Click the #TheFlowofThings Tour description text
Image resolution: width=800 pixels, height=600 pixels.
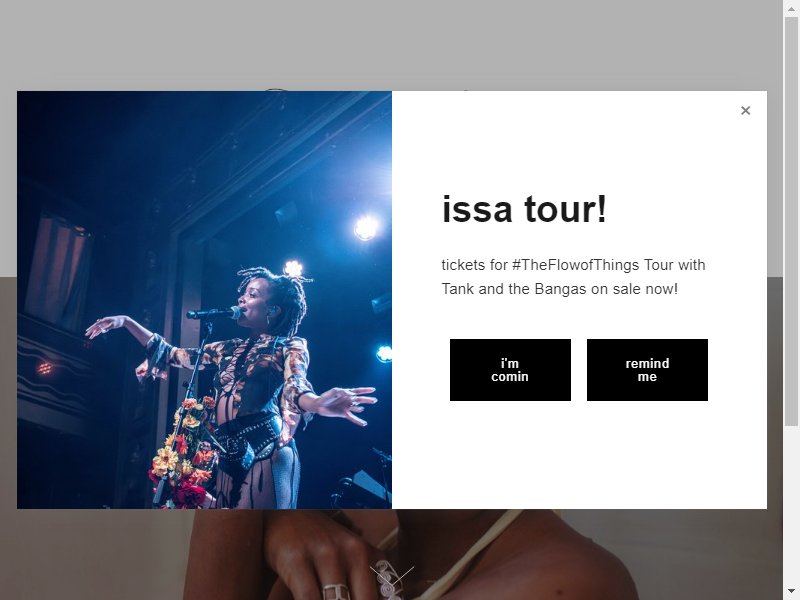pos(573,277)
